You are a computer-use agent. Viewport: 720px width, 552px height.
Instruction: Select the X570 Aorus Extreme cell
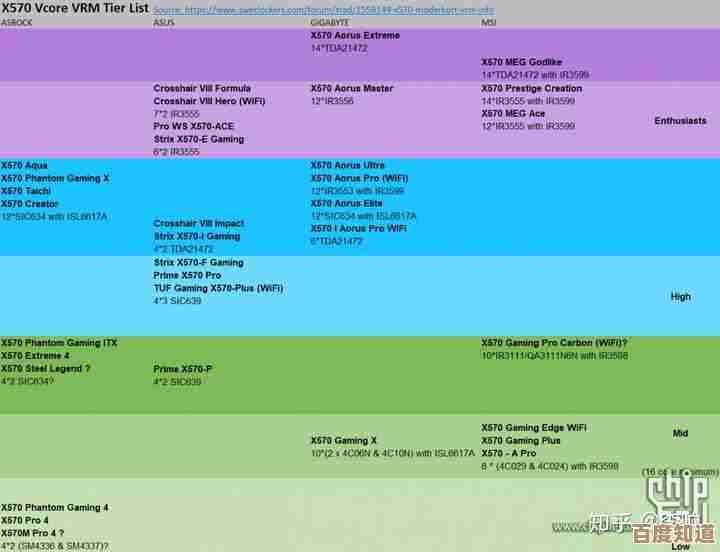[x=355, y=35]
